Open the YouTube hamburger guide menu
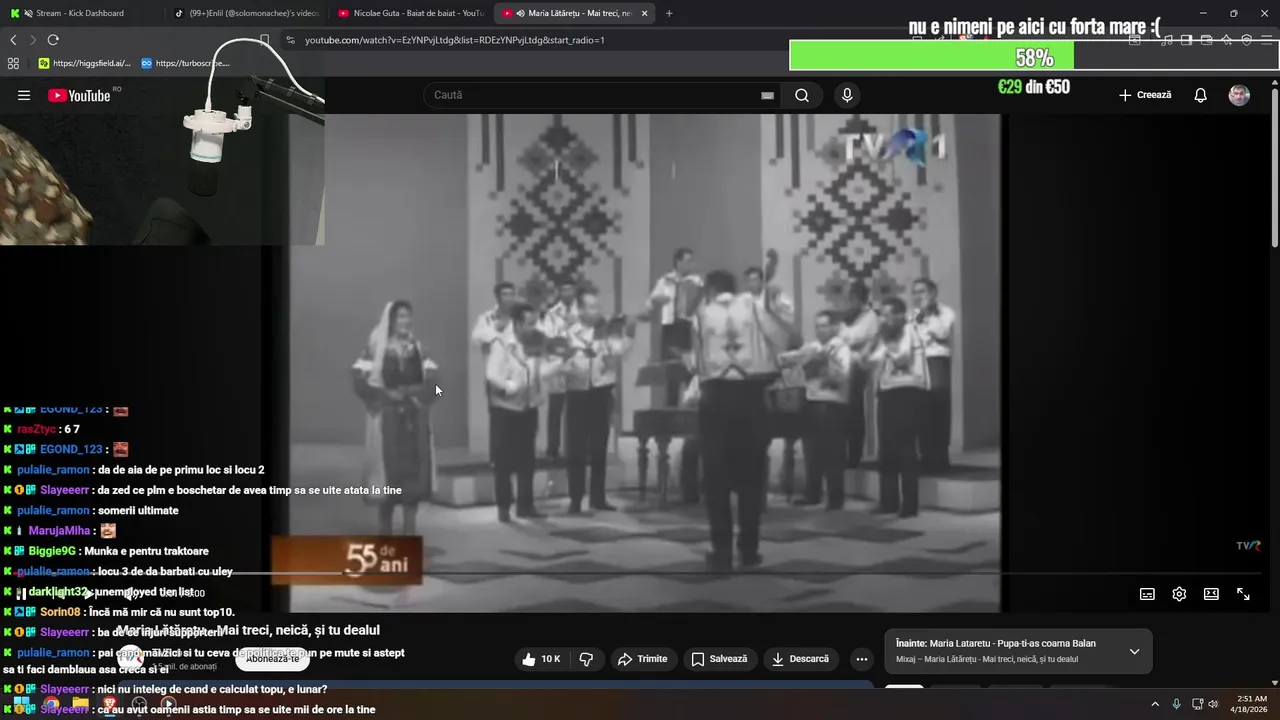The width and height of the screenshot is (1280, 720). (x=24, y=95)
